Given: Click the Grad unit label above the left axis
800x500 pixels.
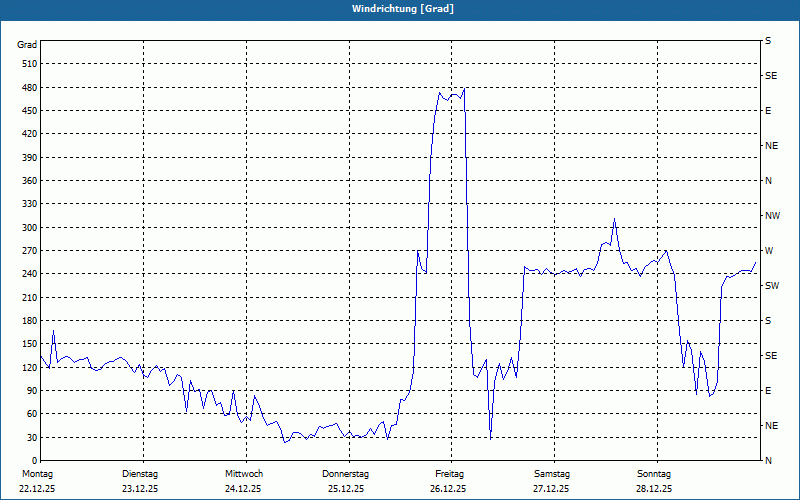Looking at the screenshot, I should 27,45.
